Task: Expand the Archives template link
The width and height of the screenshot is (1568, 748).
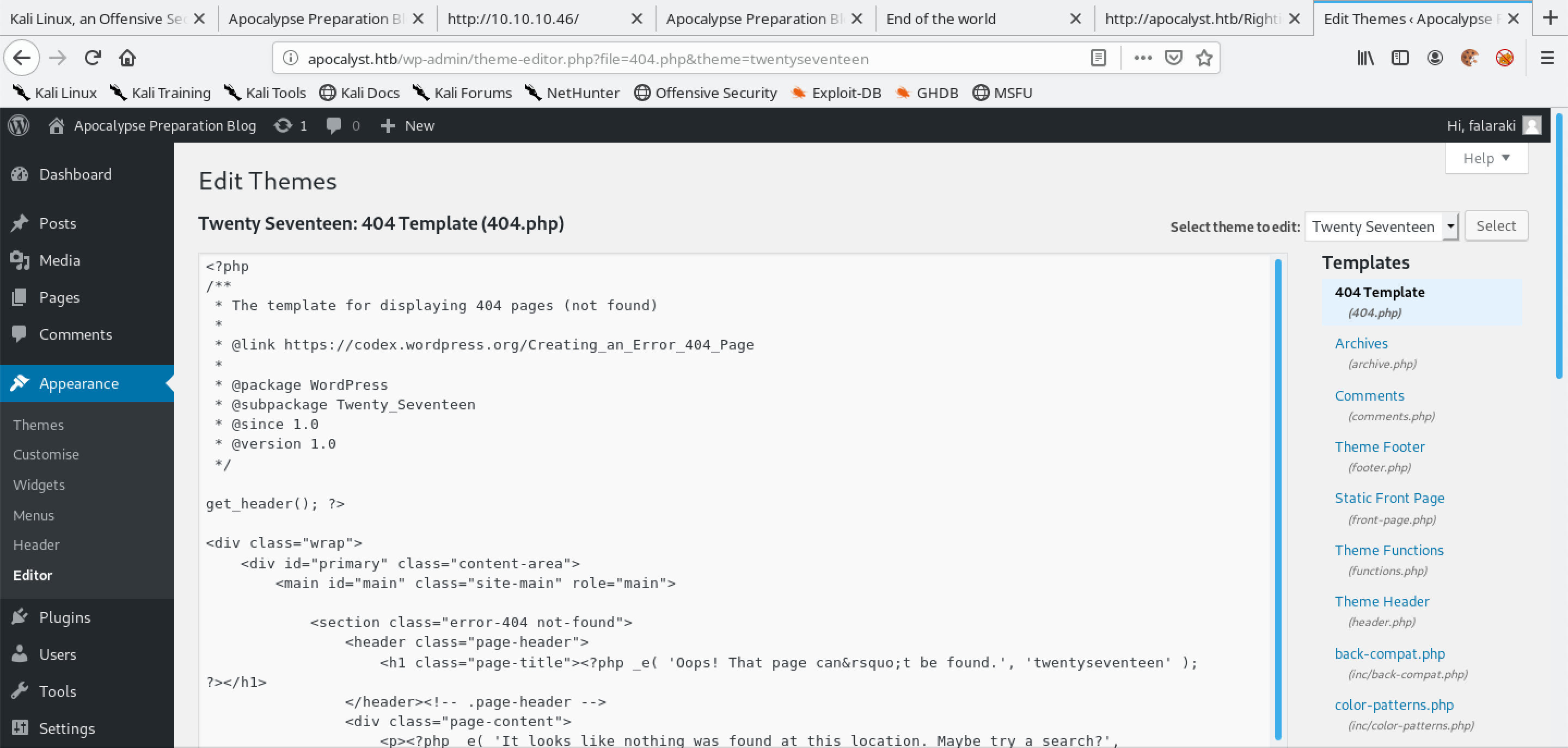Action: pyautogui.click(x=1361, y=343)
